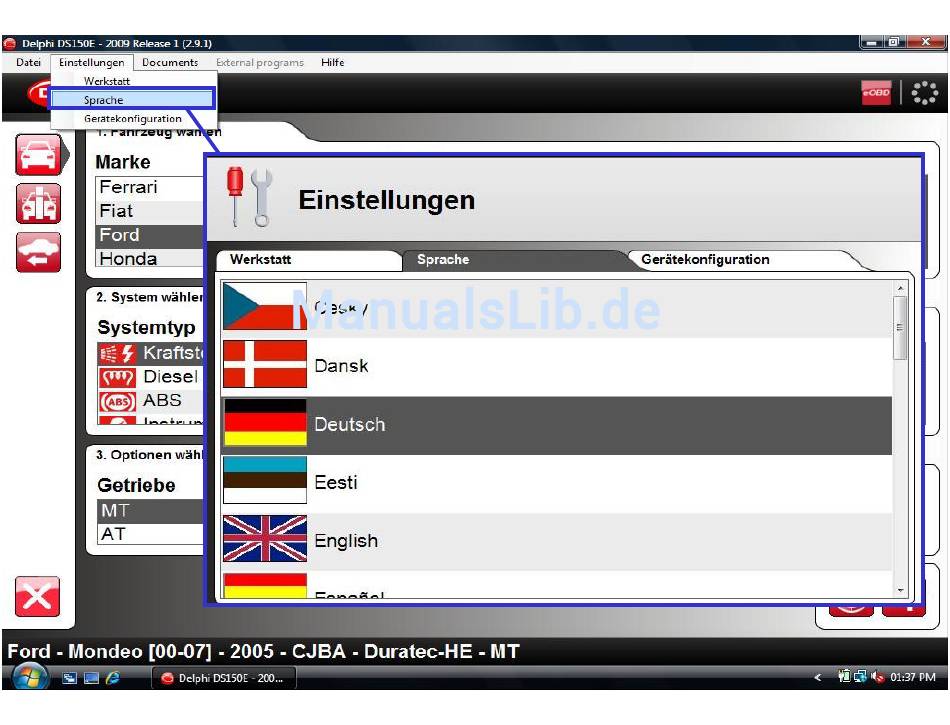Select the Estonian flag icon
The height and width of the screenshot is (725, 950).
pos(265,480)
